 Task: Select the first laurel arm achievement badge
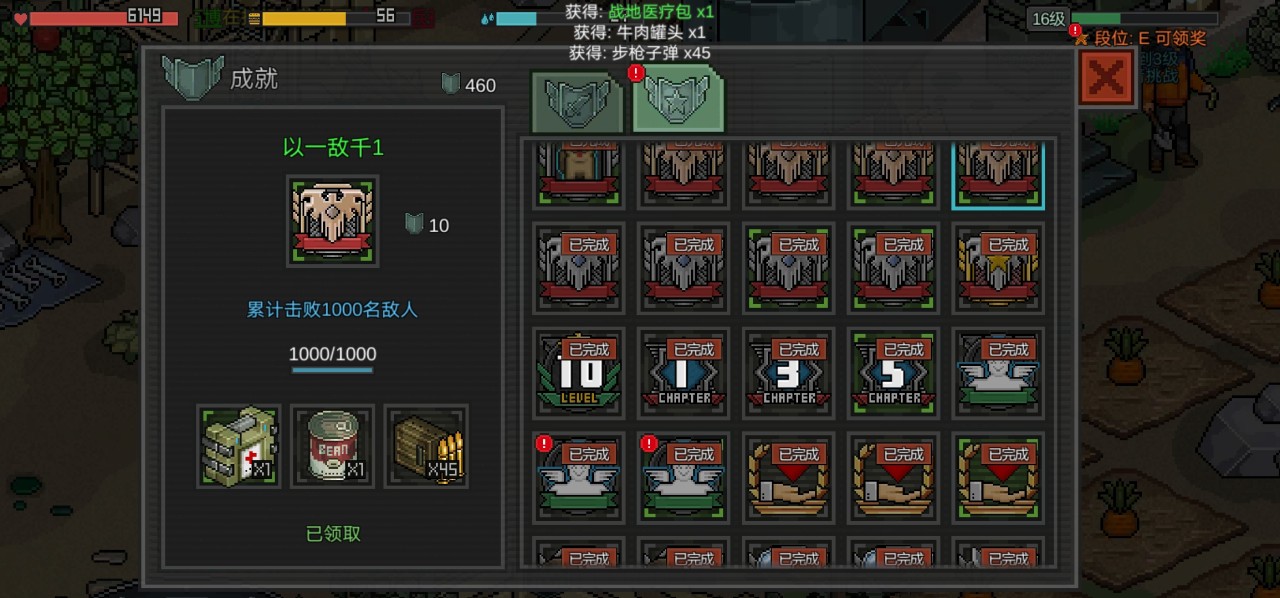point(789,477)
